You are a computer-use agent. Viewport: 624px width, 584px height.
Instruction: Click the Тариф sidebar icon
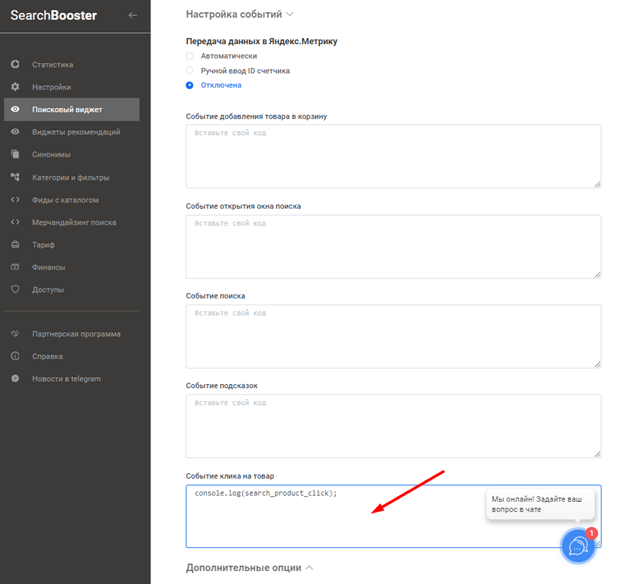[x=15, y=244]
